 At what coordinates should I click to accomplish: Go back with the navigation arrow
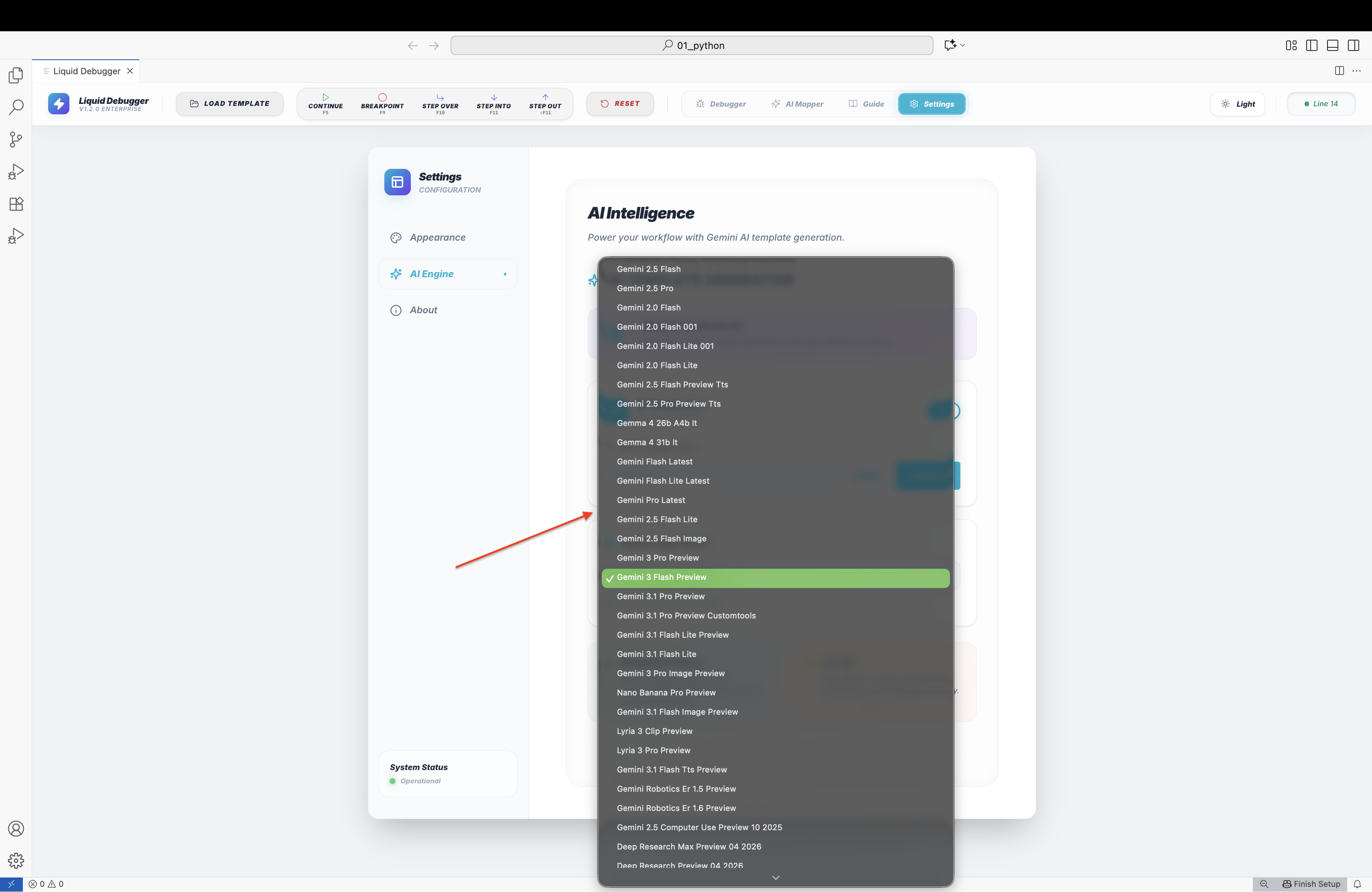413,45
